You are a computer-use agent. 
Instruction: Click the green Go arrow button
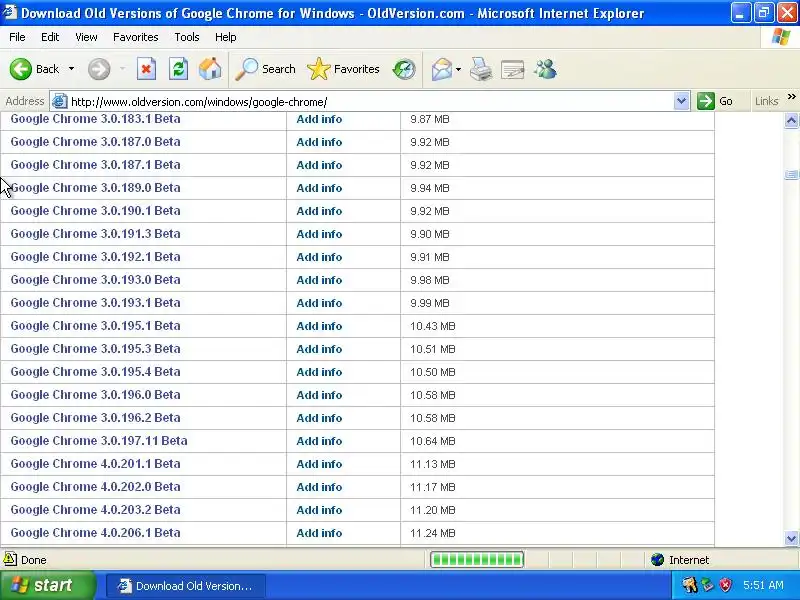pos(706,101)
